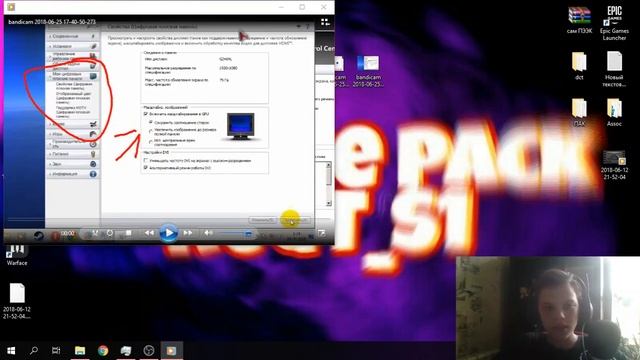The image size is (640, 360).
Task: Expand the Power section in Catalyst sidebar
Action: (x=73, y=154)
